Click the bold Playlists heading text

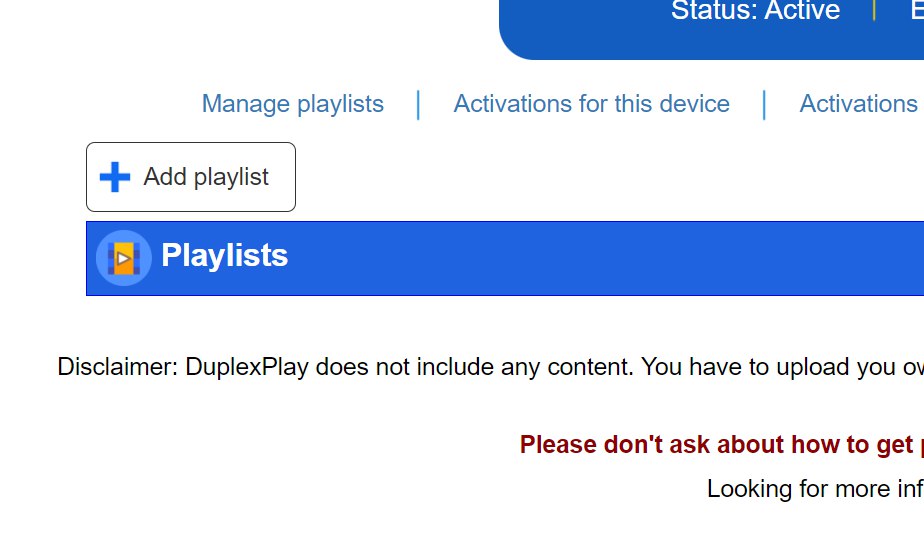click(225, 255)
